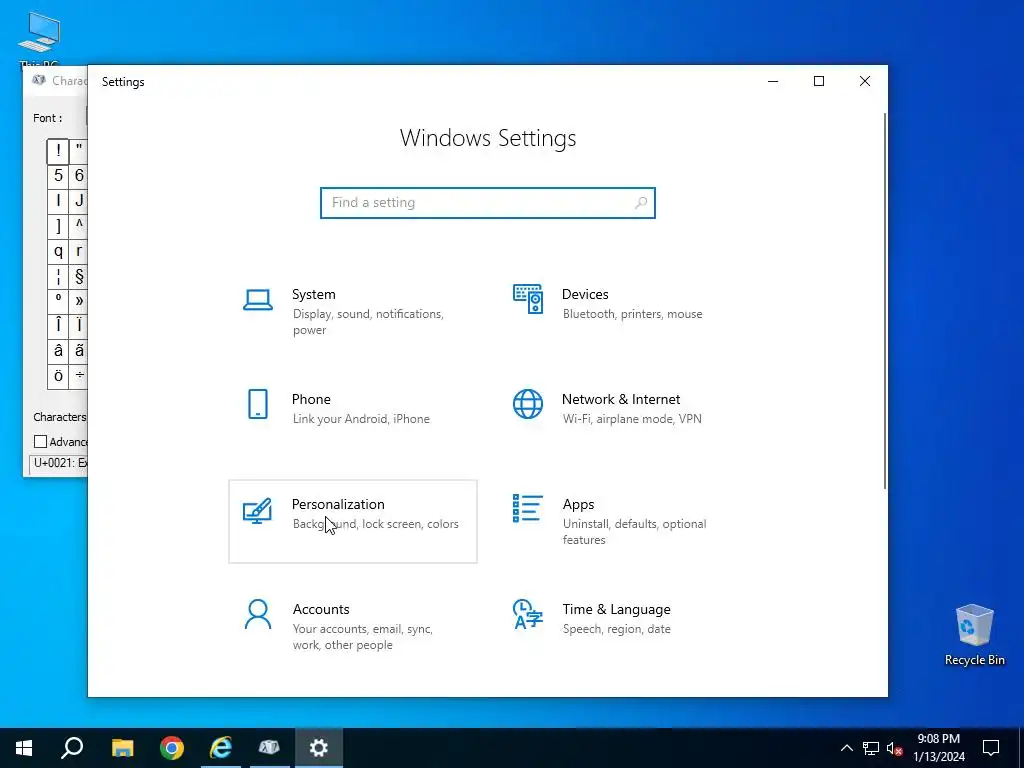Open the Accounts person icon
Image resolution: width=1024 pixels, height=768 pixels.
coord(258,615)
